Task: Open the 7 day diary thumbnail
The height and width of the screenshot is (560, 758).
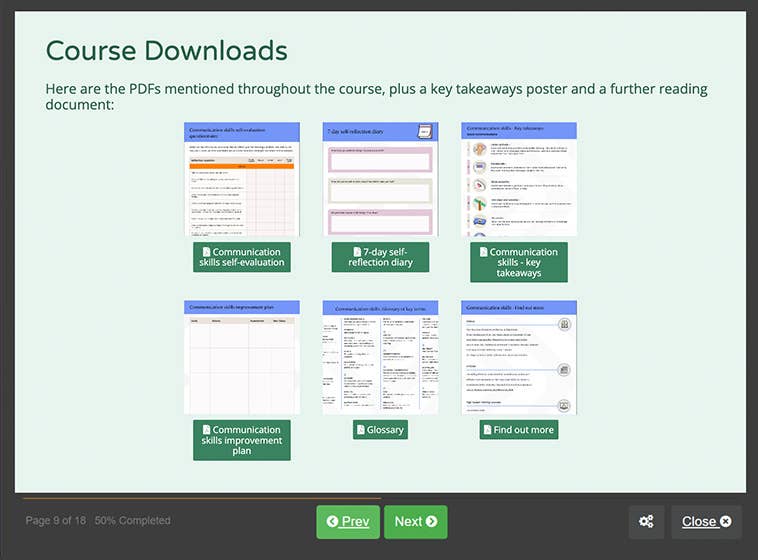Action: [380, 179]
